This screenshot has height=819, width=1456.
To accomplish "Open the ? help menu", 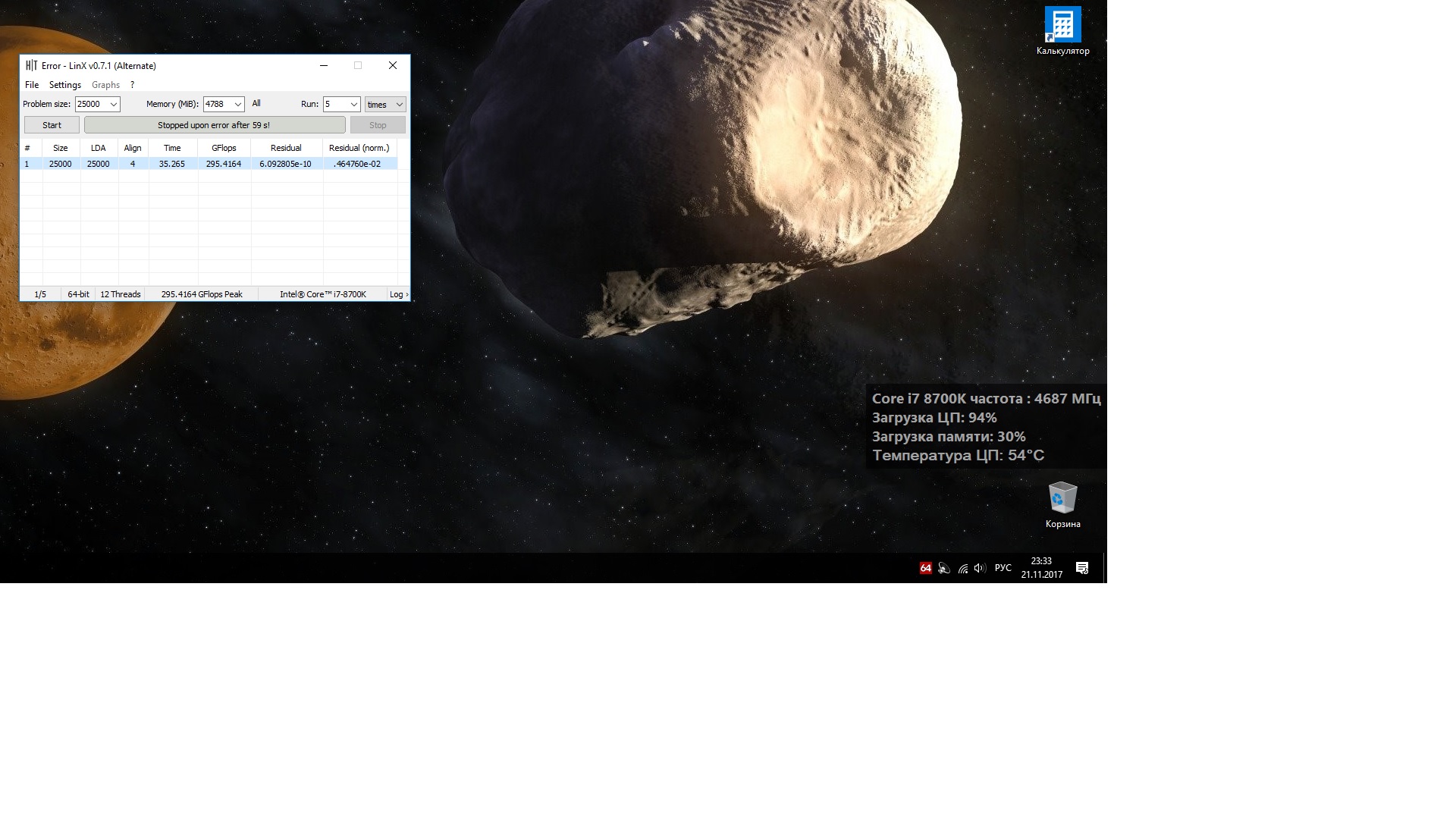I will pyautogui.click(x=132, y=85).
